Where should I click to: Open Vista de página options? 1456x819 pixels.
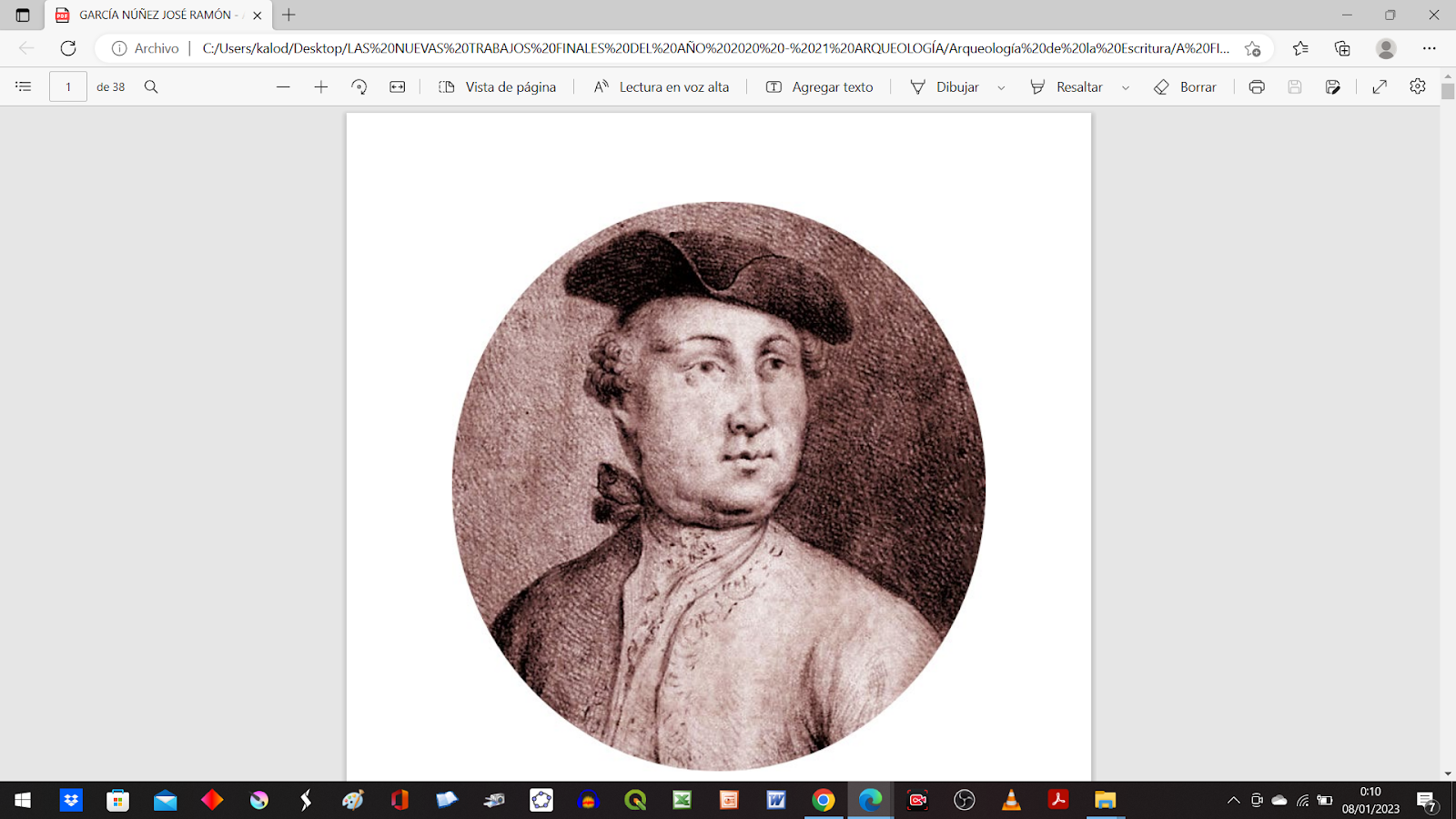[497, 86]
